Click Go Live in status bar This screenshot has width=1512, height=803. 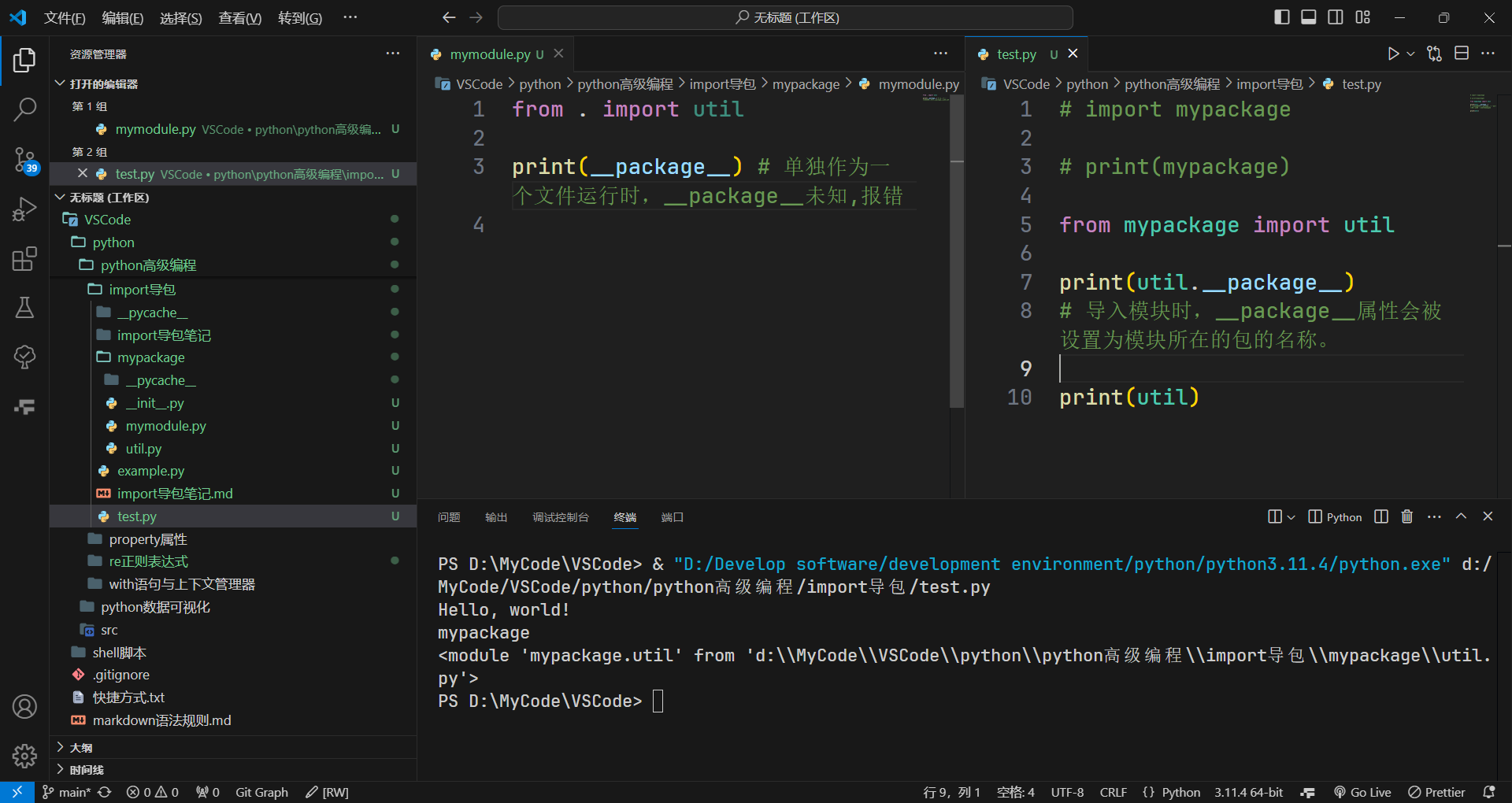(1362, 792)
